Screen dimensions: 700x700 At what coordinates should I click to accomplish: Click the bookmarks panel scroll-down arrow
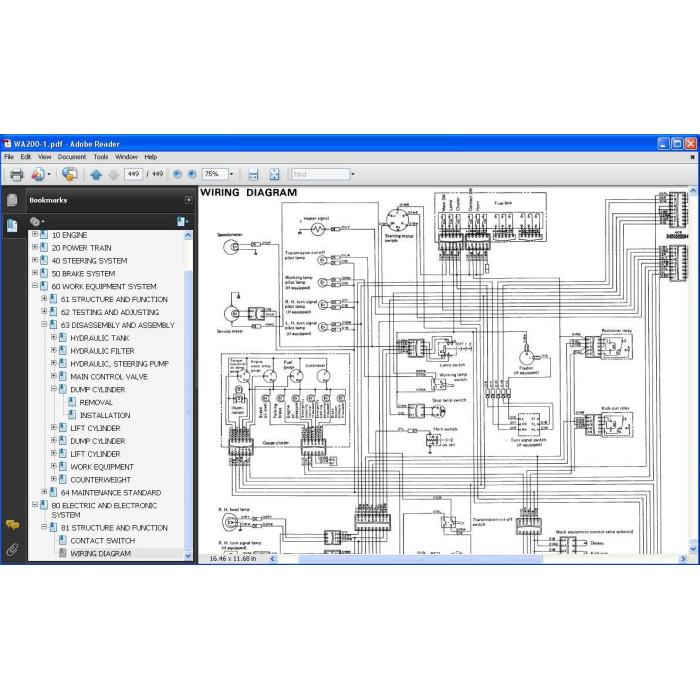click(188, 556)
